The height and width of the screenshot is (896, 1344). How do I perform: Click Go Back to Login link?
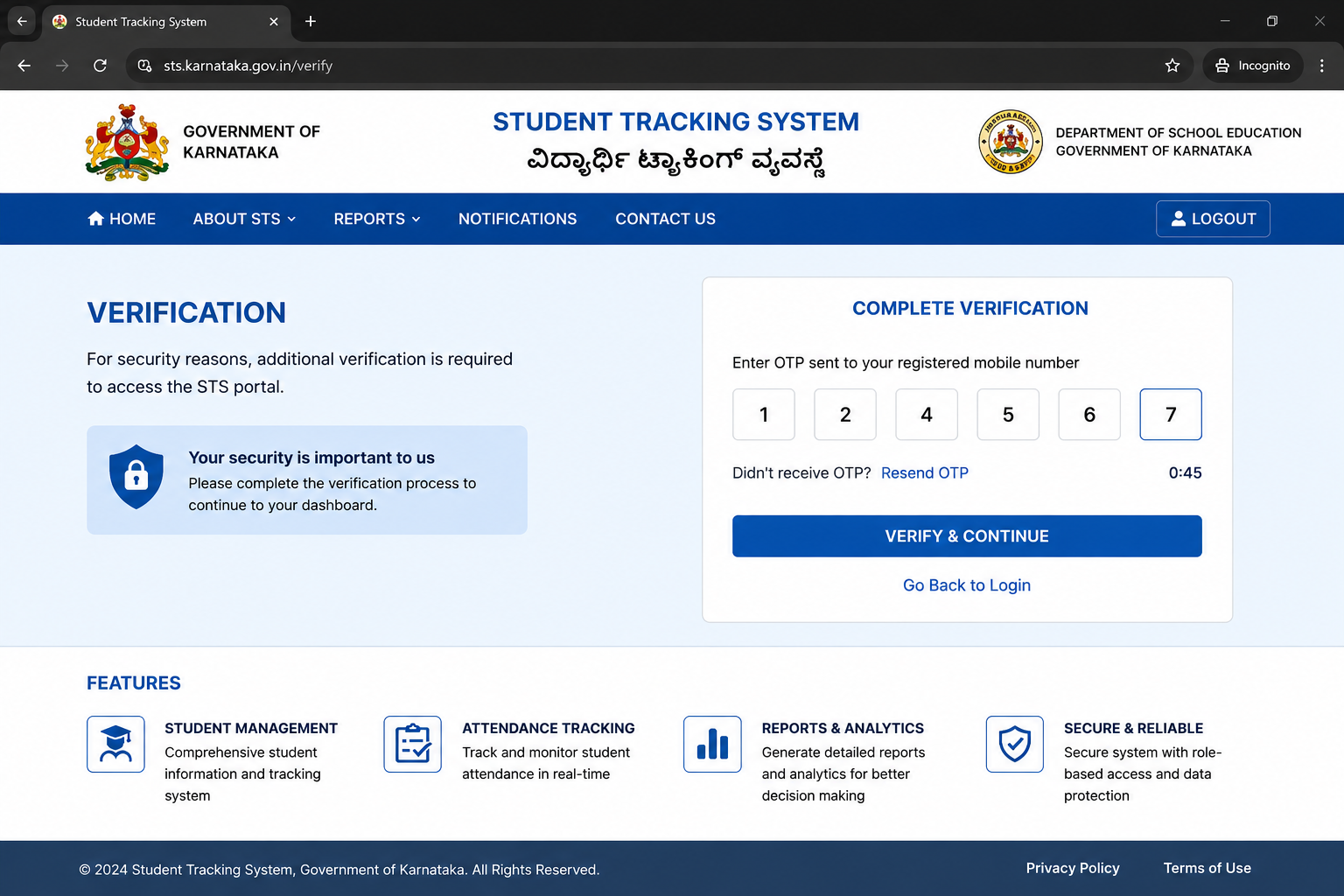click(967, 585)
